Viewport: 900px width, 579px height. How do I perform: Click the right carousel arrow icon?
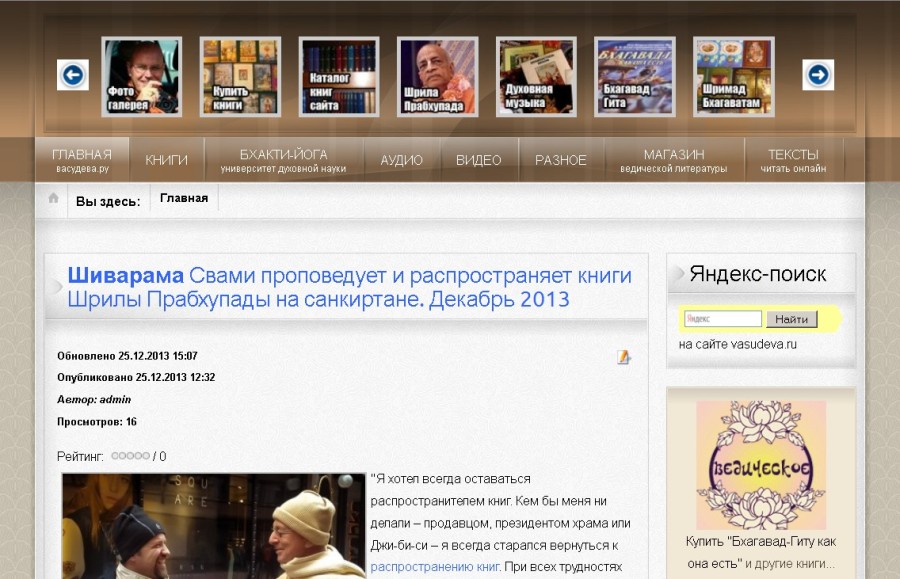pyautogui.click(x=818, y=75)
